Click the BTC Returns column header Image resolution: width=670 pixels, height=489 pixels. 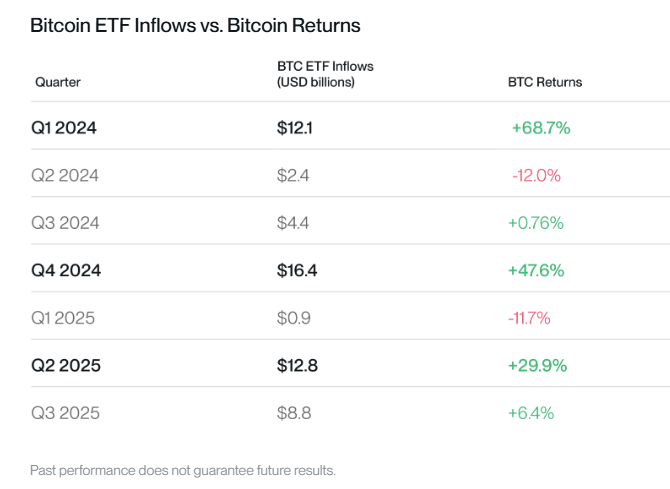point(545,82)
